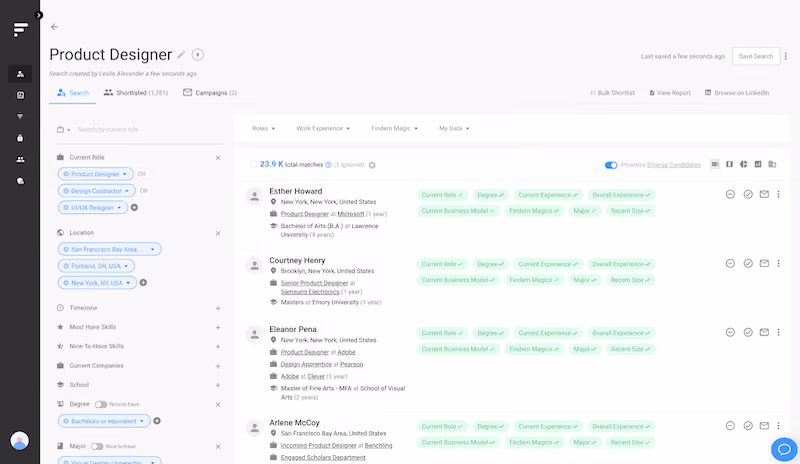
Task: Remove the Location filter section
Action: coord(218,233)
